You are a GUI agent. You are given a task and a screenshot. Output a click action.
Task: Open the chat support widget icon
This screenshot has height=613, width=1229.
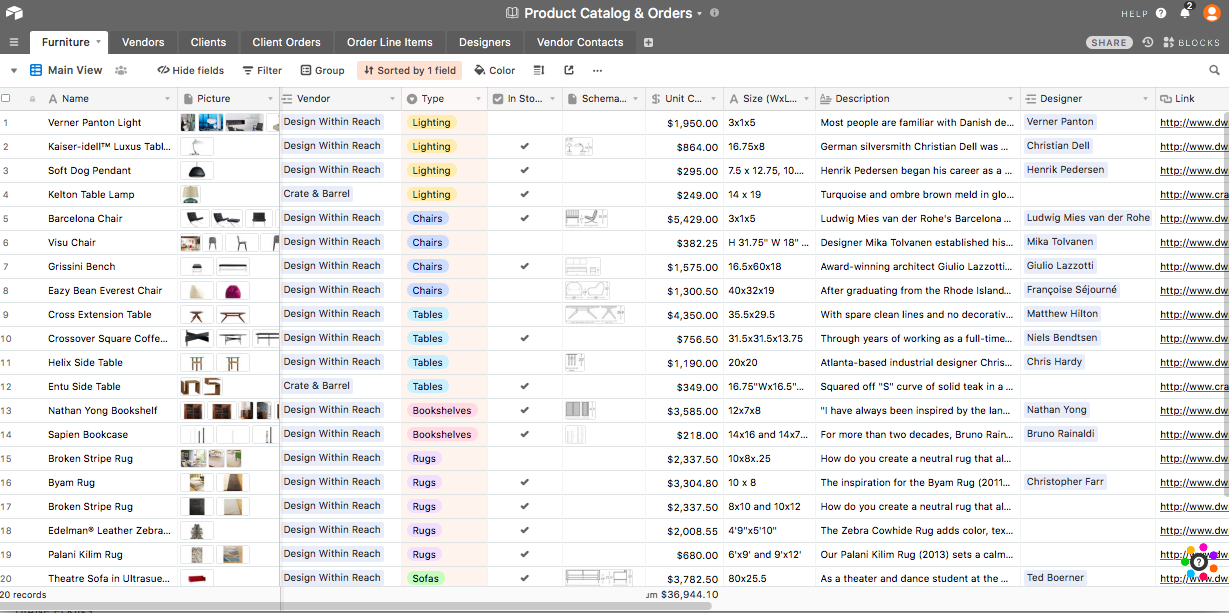click(x=1200, y=562)
